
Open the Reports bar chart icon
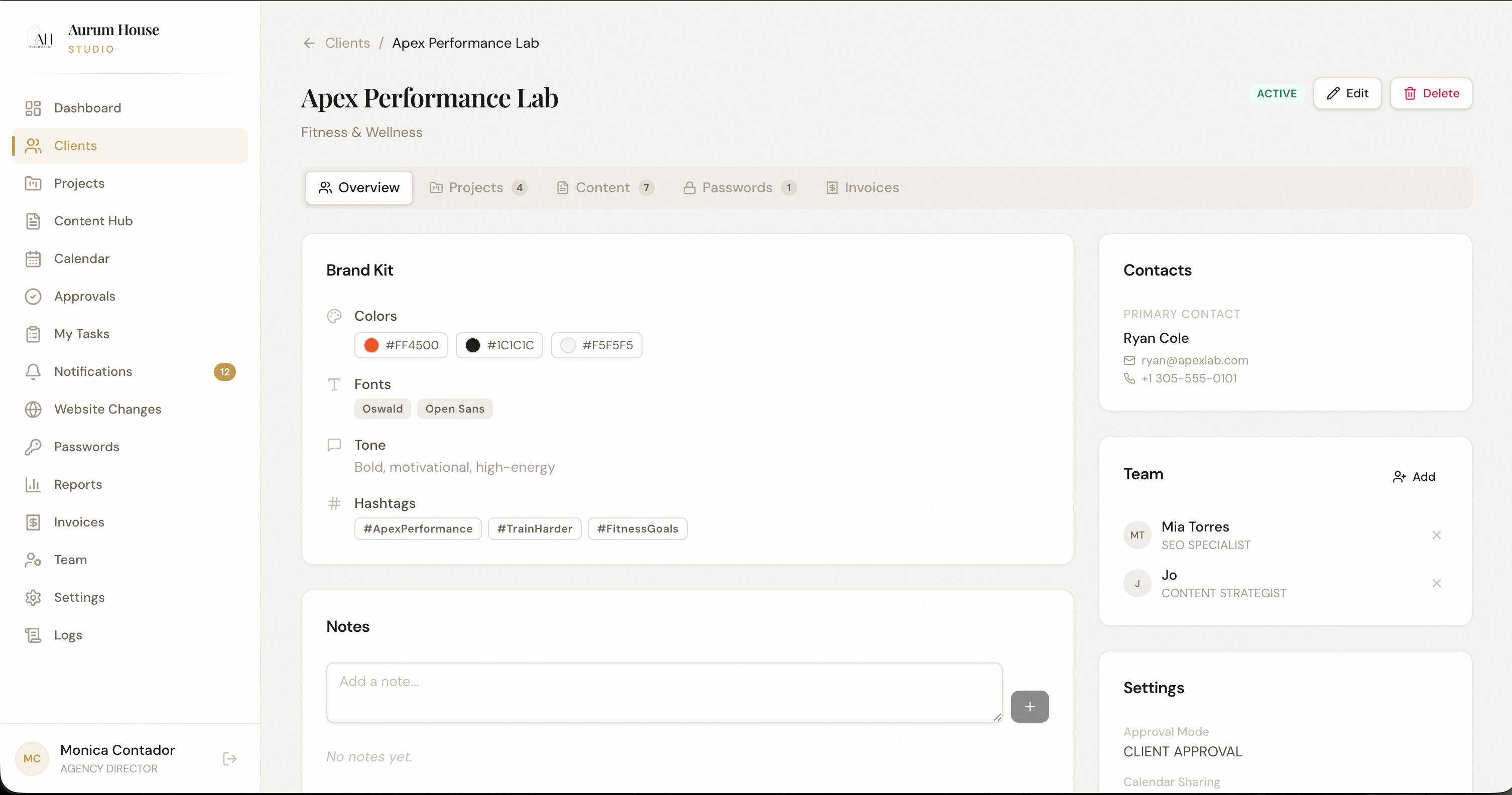pos(34,484)
